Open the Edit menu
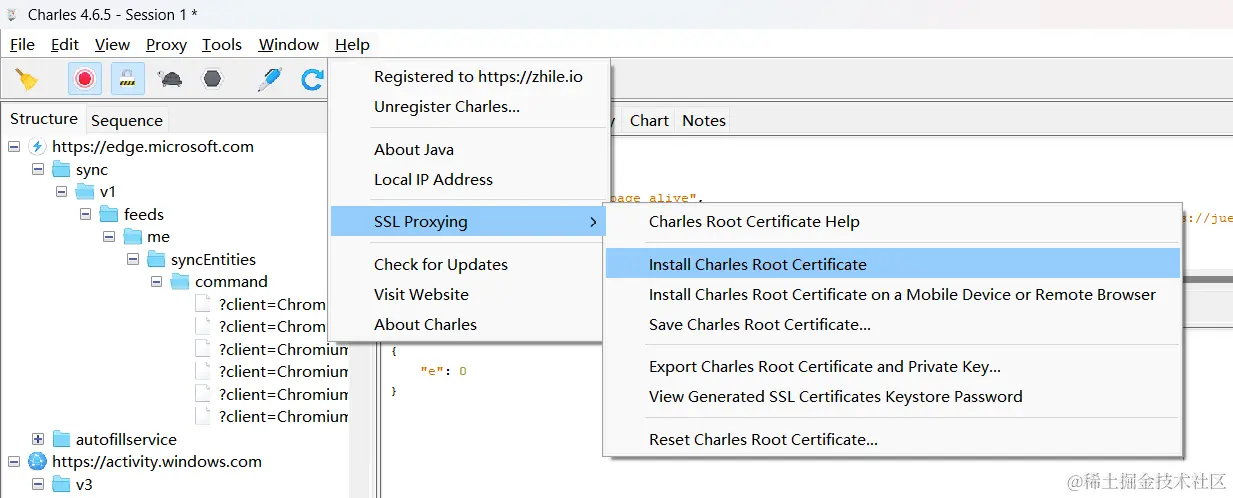This screenshot has width=1233, height=498. (65, 44)
